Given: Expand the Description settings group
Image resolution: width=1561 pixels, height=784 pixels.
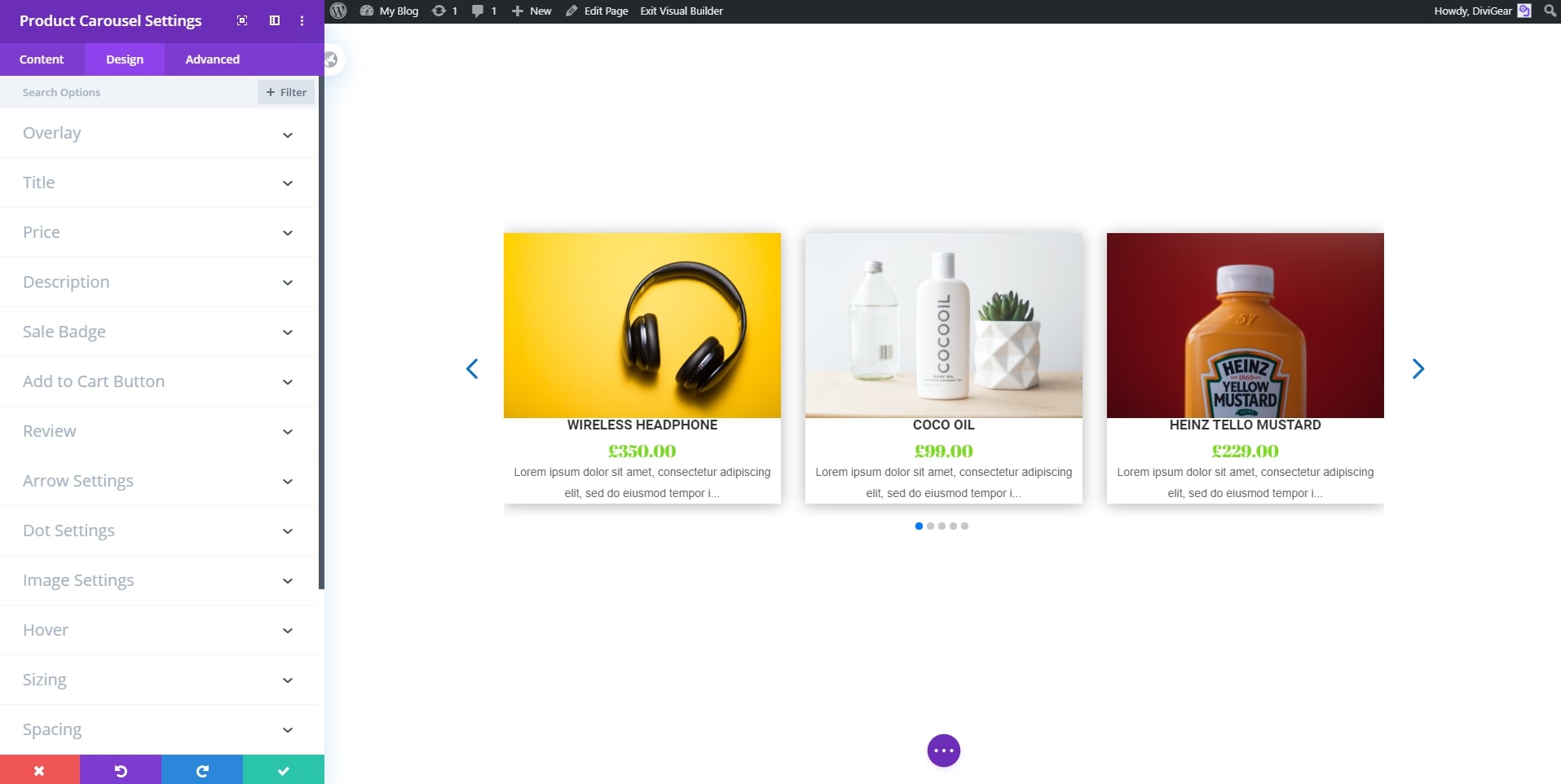Looking at the screenshot, I should point(159,282).
